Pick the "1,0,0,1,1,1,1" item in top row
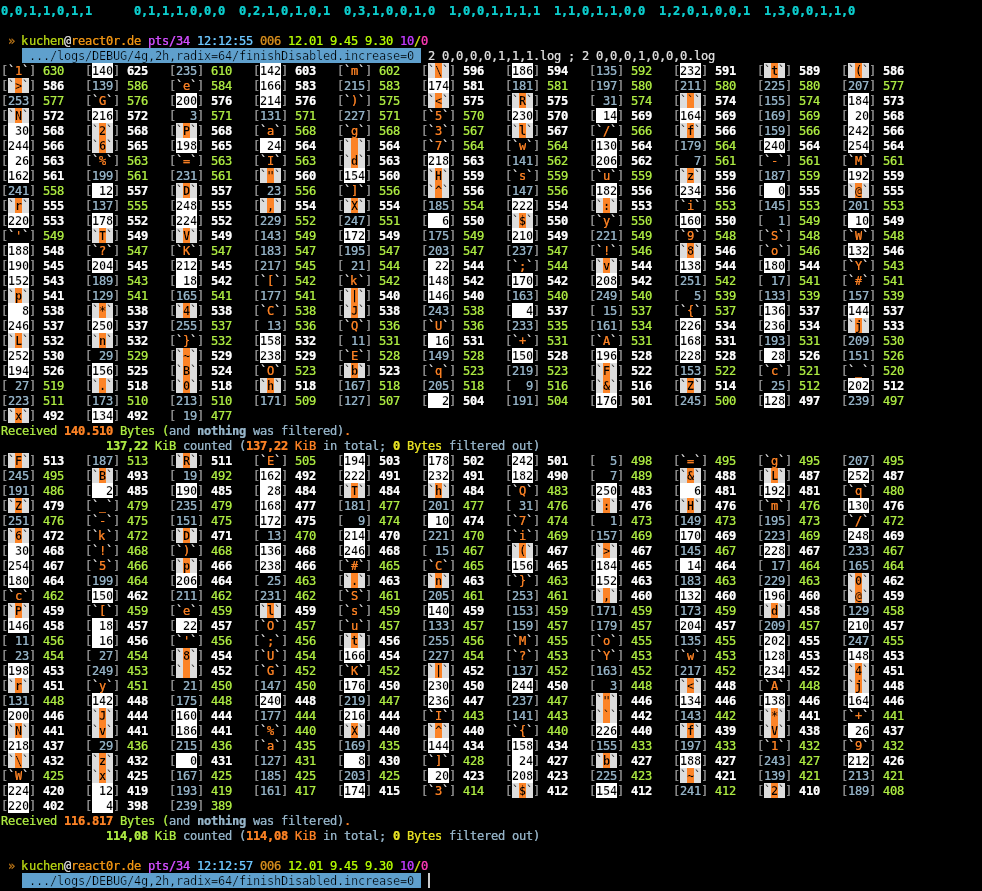The height and width of the screenshot is (891, 982). pyautogui.click(x=494, y=10)
